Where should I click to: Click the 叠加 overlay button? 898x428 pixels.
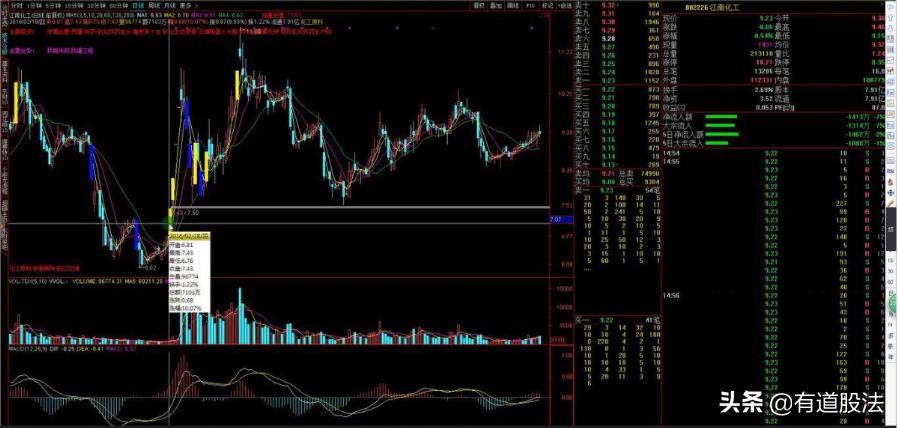[x=496, y=5]
